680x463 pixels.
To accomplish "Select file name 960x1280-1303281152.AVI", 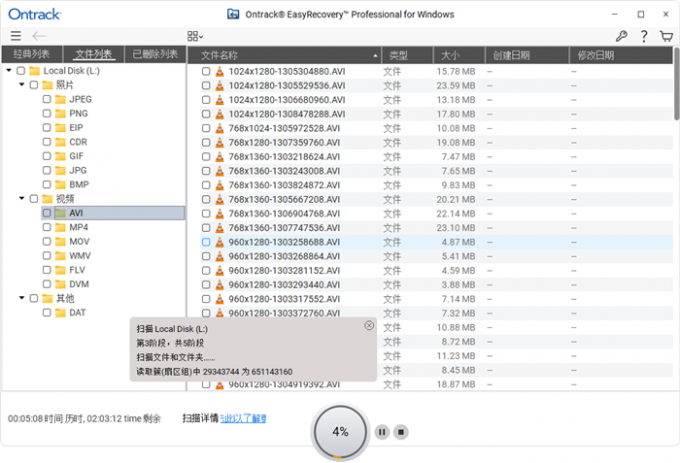I will pos(284,271).
